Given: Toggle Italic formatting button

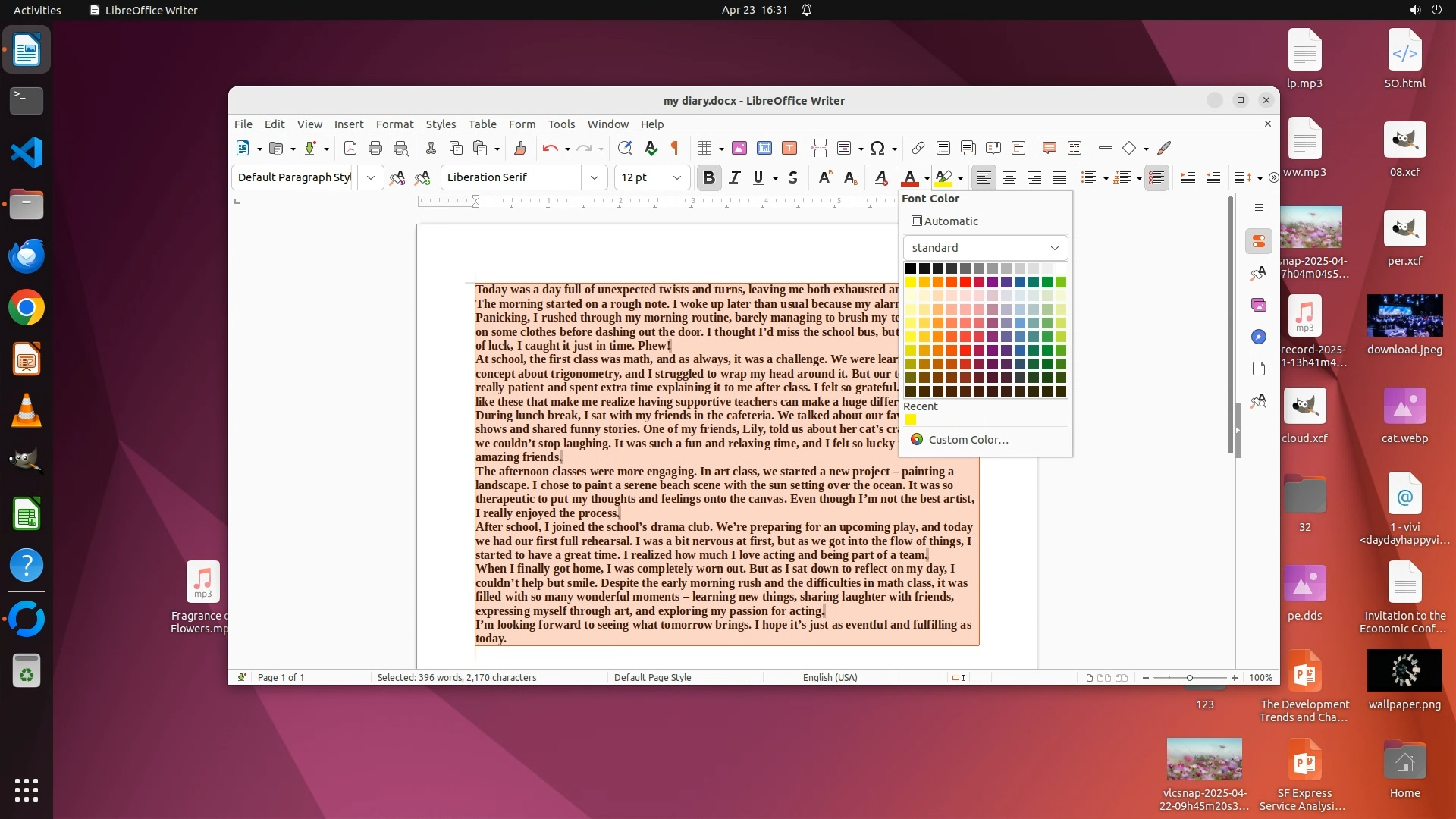Looking at the screenshot, I should pyautogui.click(x=734, y=177).
